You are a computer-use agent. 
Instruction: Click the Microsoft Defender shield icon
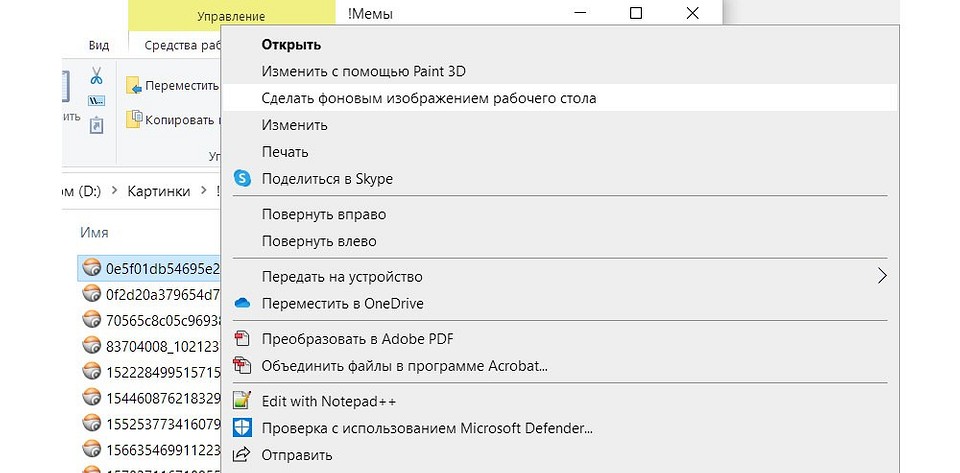243,428
